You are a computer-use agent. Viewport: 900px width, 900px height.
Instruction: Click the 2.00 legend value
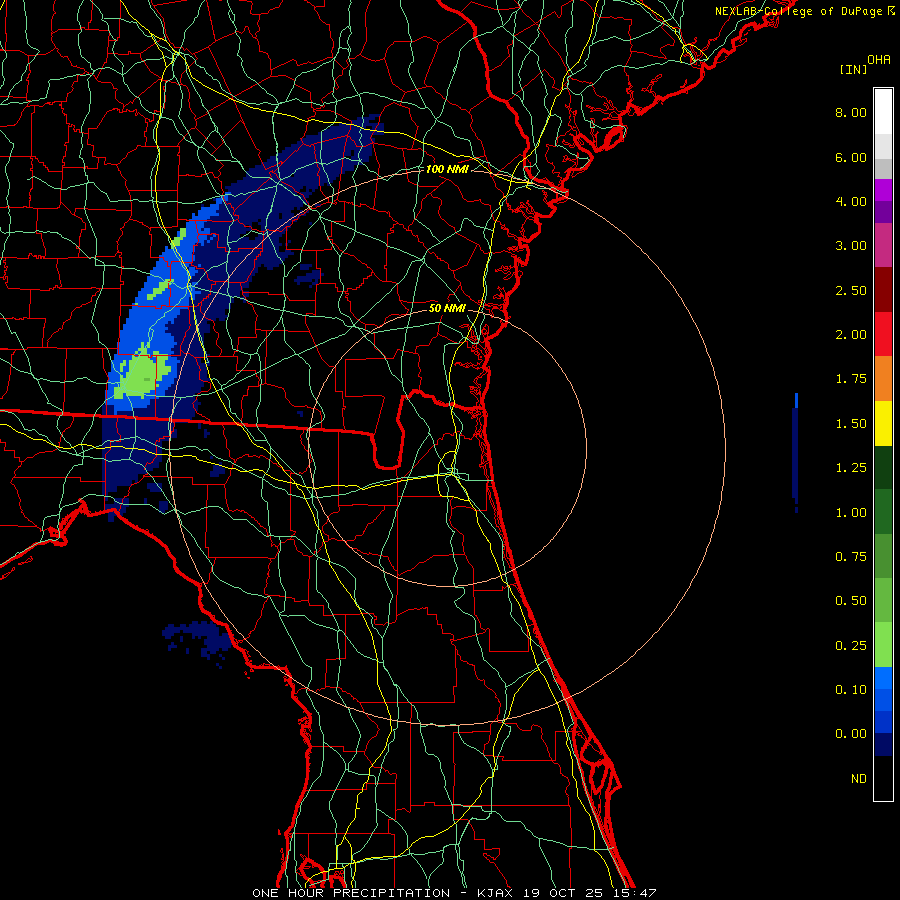click(851, 335)
